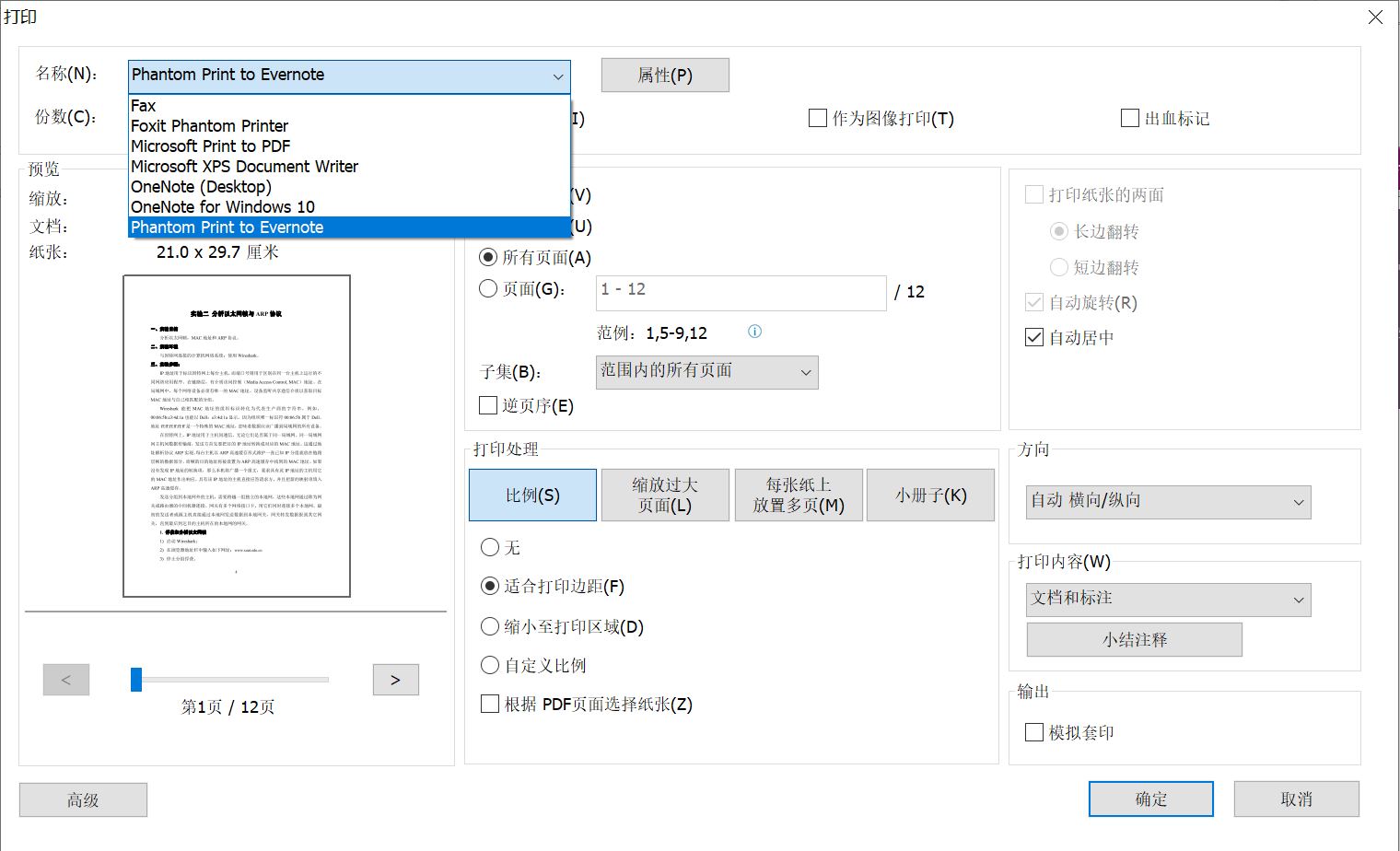Select Fax from the printer list

click(349, 106)
